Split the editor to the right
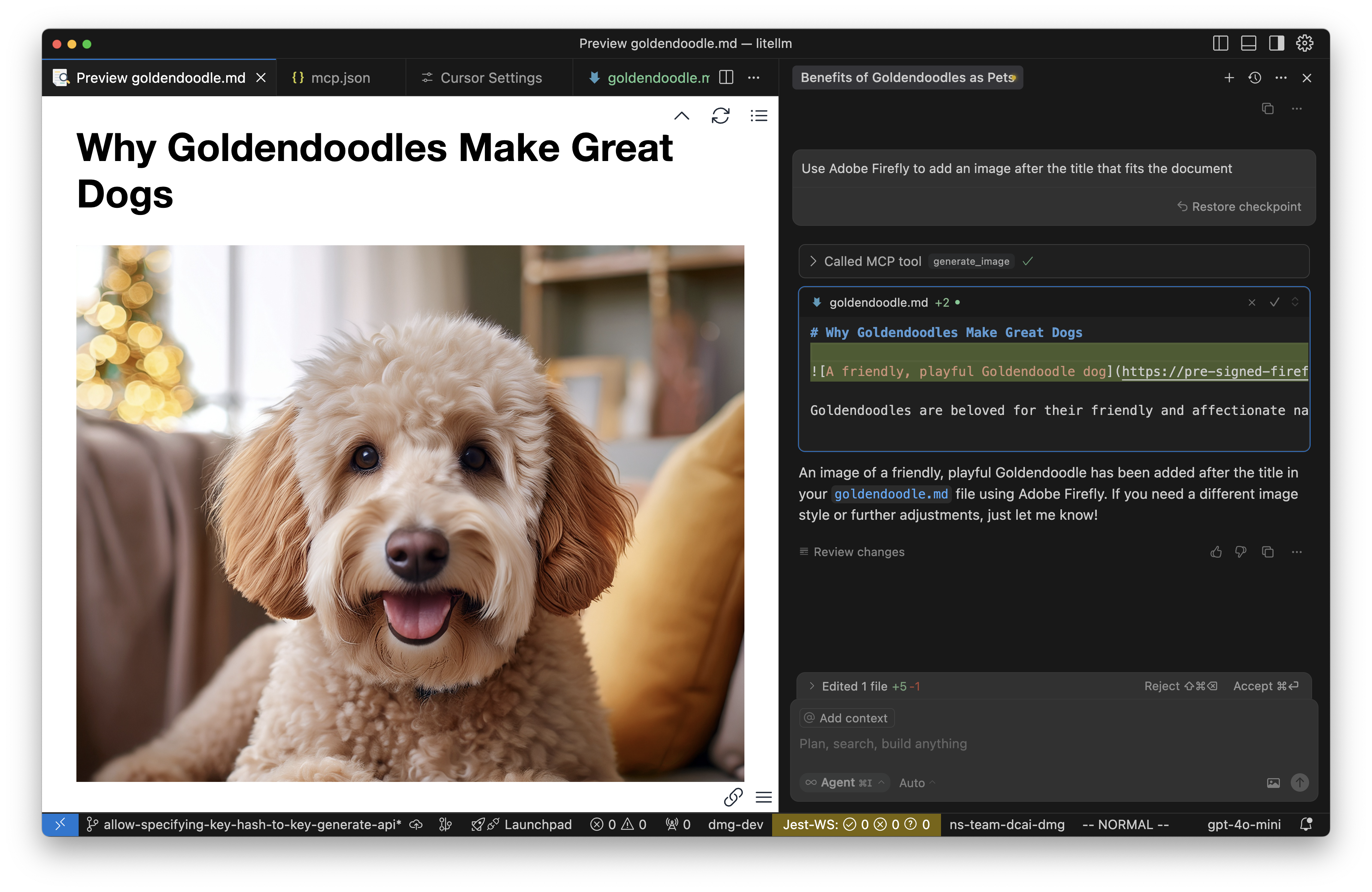The width and height of the screenshot is (1372, 892). coord(726,77)
